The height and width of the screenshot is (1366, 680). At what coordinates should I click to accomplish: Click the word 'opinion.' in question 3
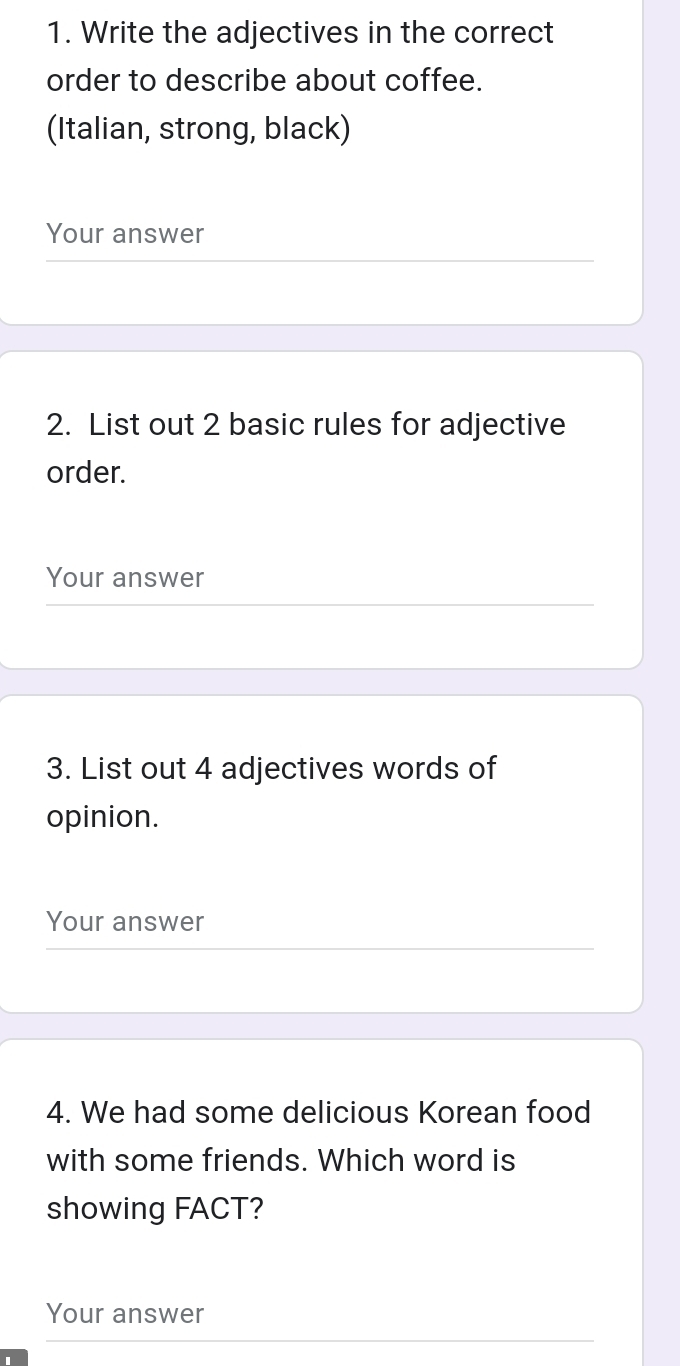tap(103, 818)
